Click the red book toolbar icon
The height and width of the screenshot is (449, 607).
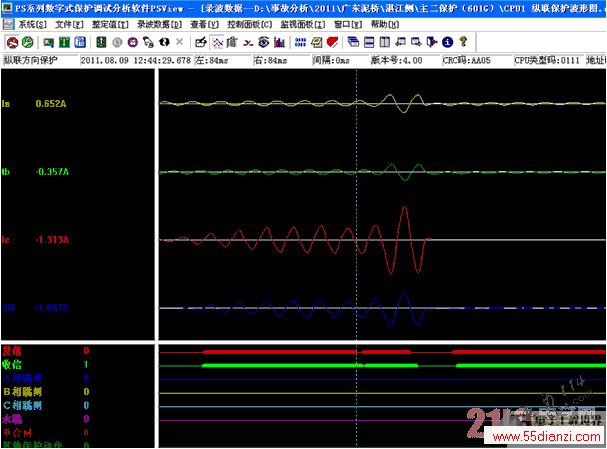[332, 42]
